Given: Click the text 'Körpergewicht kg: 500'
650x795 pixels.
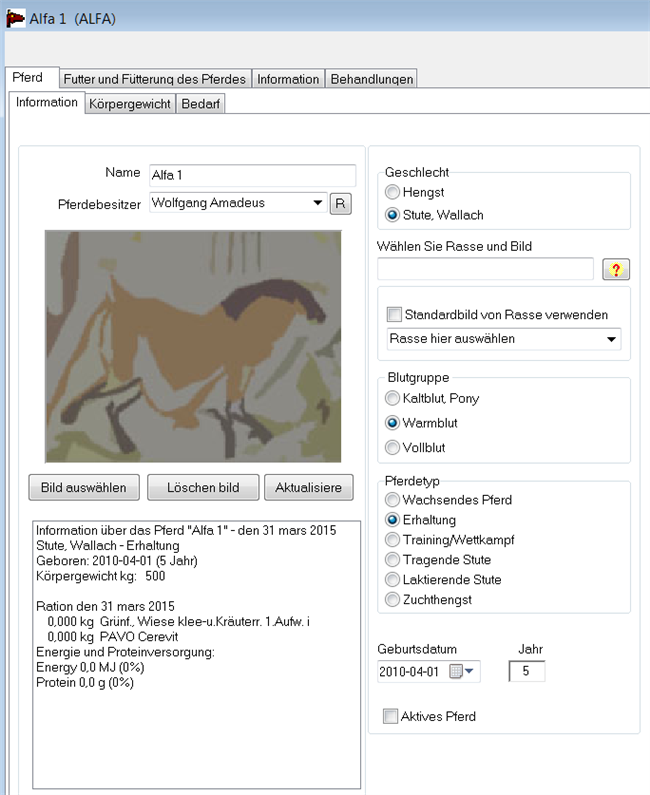Looking at the screenshot, I should 100,576.
